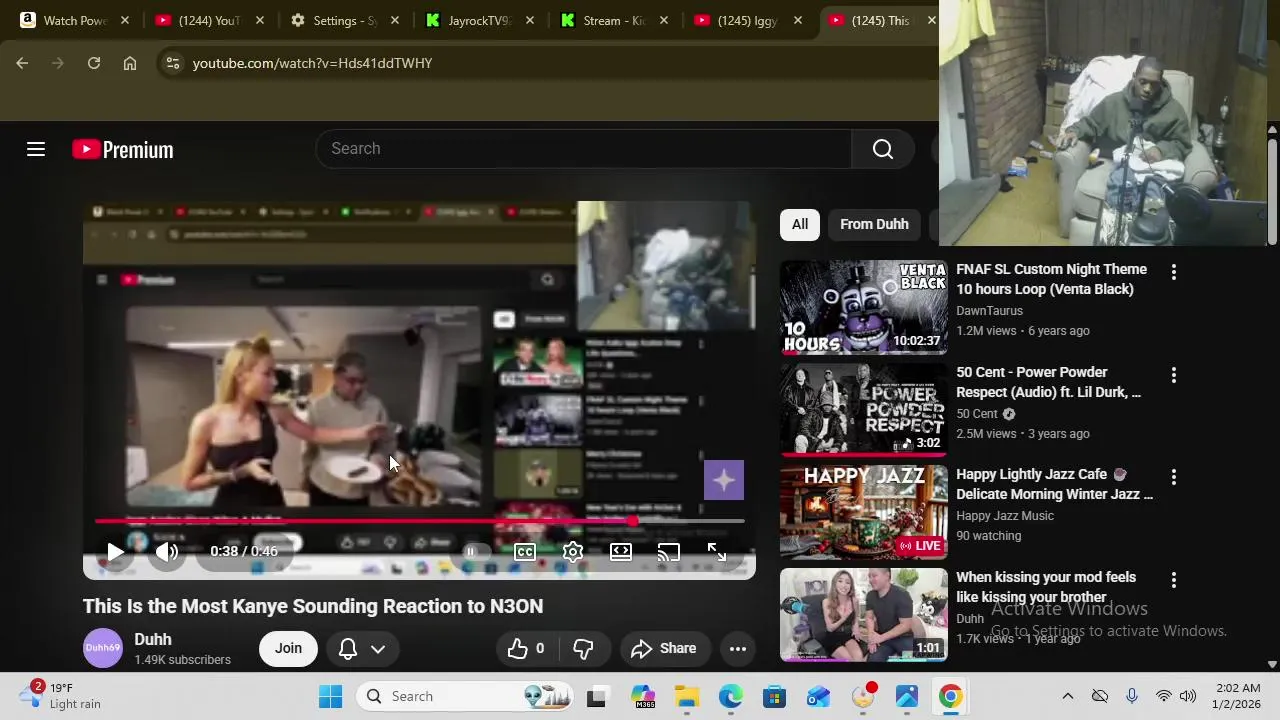The image size is (1280, 720).
Task: Open the FNAF SL 10 hours thumbnail
Action: pyautogui.click(x=864, y=307)
